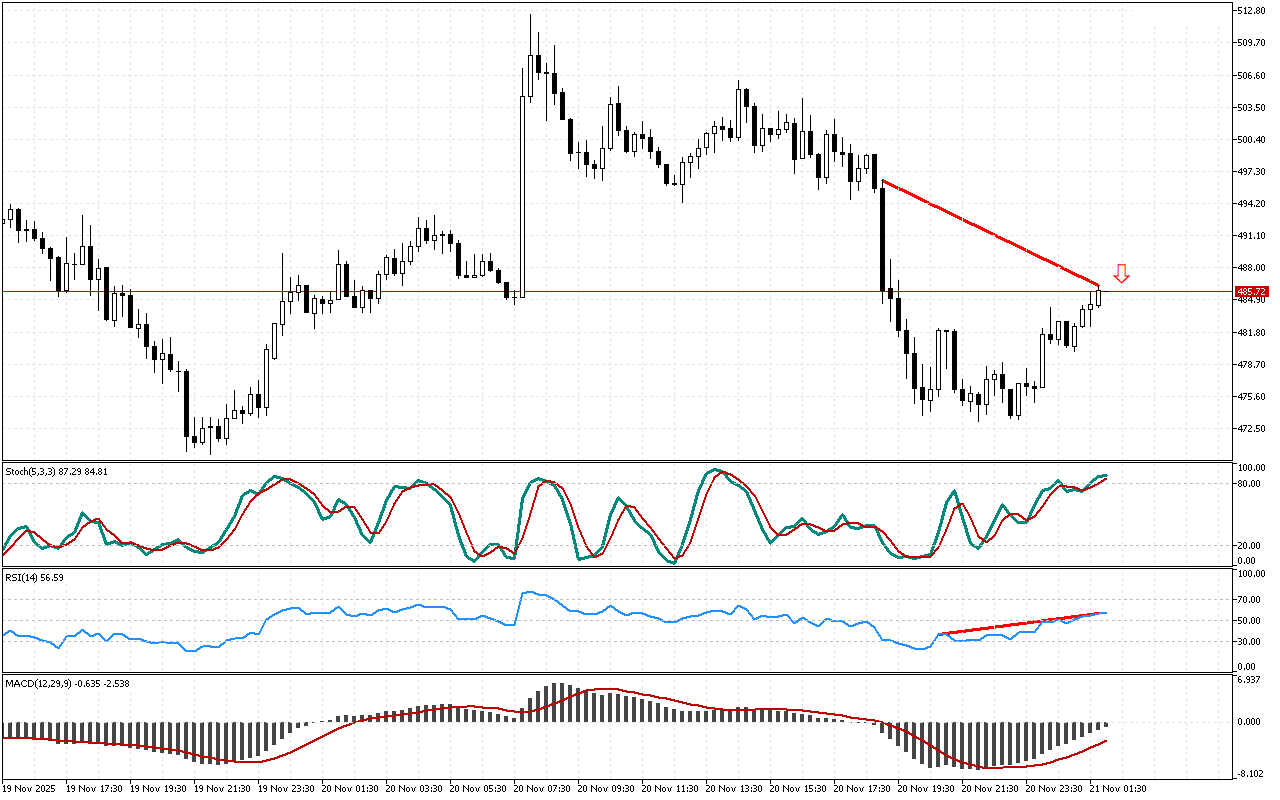Viewport: 1280px width, 800px height.
Task: Click the 19 Nov 2025 date label
Action: [31, 788]
